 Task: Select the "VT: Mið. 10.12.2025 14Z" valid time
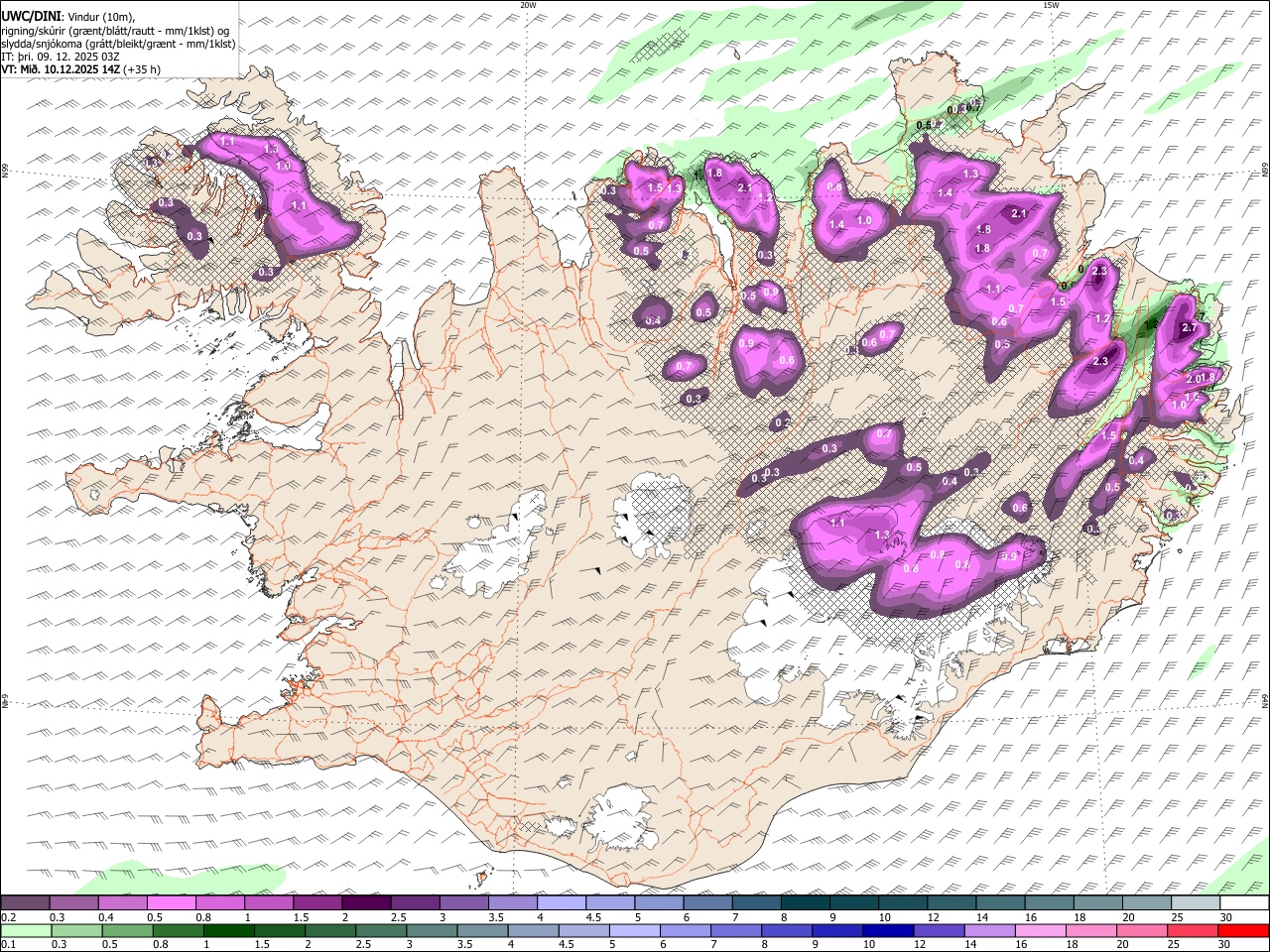[62, 69]
